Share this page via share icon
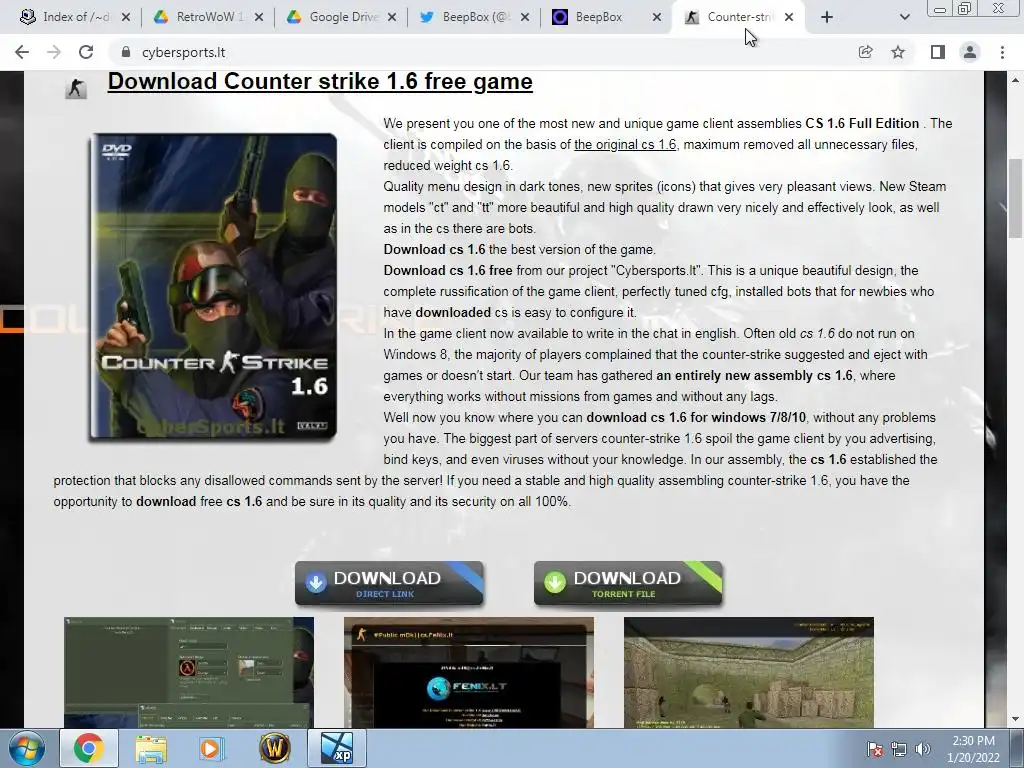 click(865, 52)
